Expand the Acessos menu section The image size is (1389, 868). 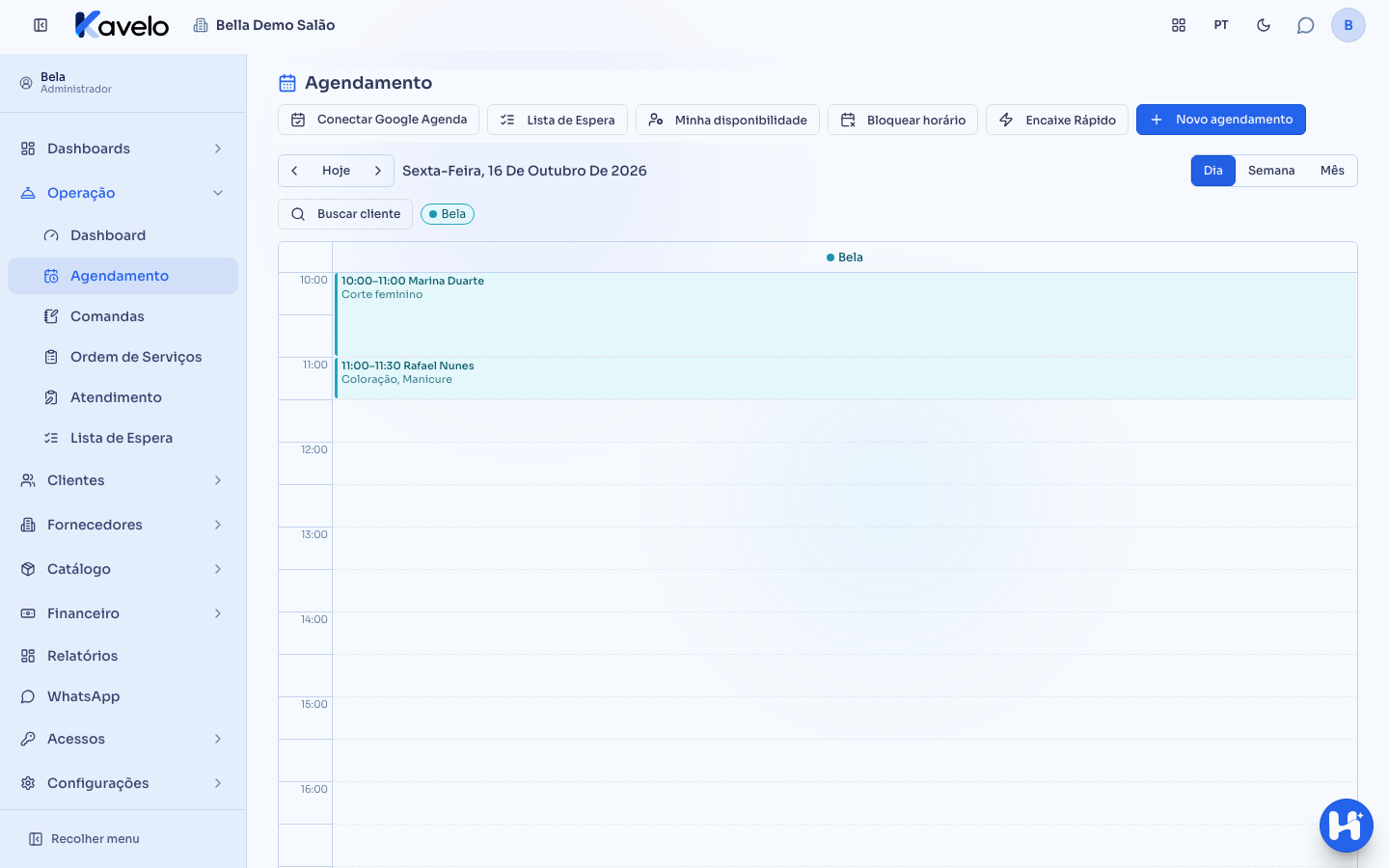[x=123, y=739]
